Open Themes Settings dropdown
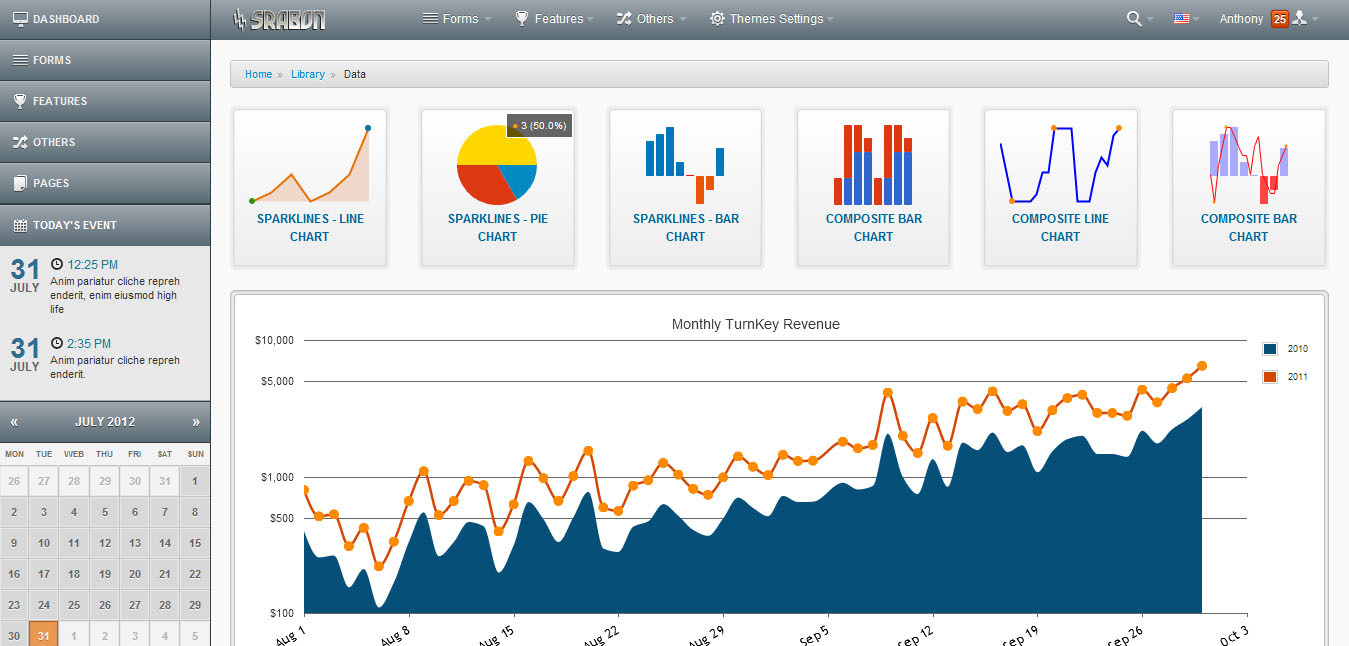Screen dimensions: 1349x646 click(x=771, y=19)
